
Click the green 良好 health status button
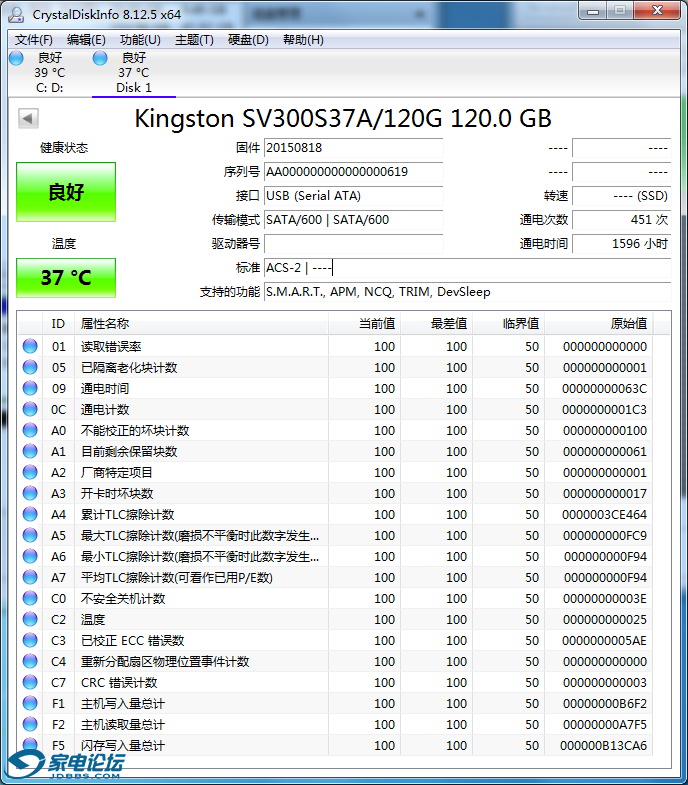[x=66, y=192]
